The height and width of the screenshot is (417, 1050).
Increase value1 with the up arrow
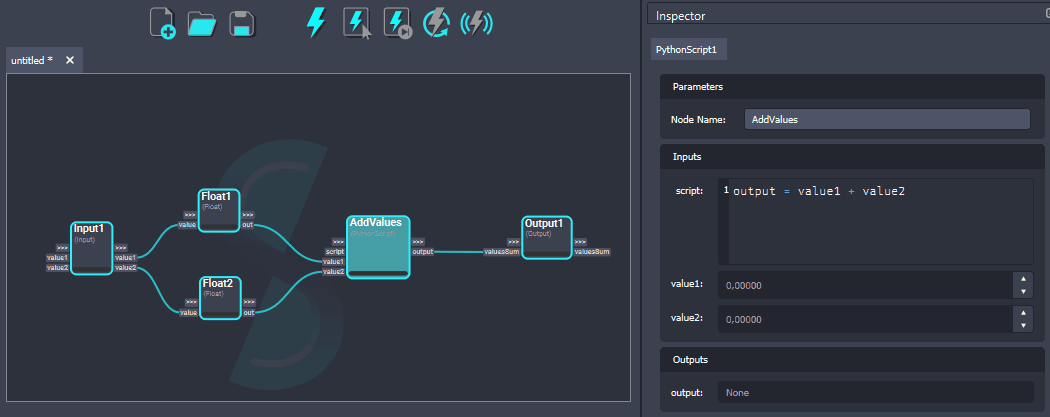pos(1022,279)
